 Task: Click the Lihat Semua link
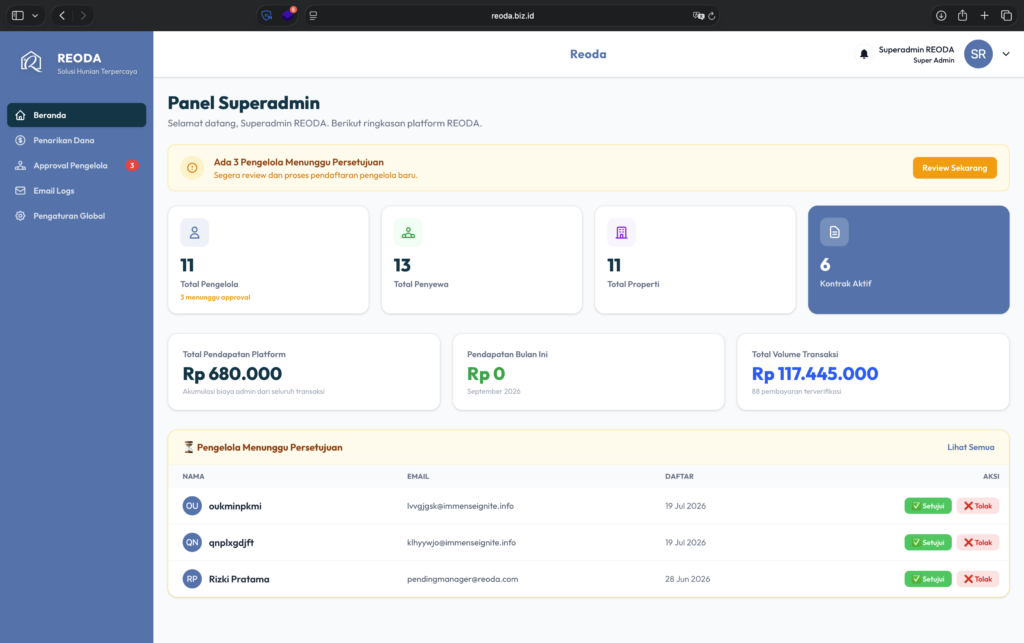pyautogui.click(x=970, y=447)
